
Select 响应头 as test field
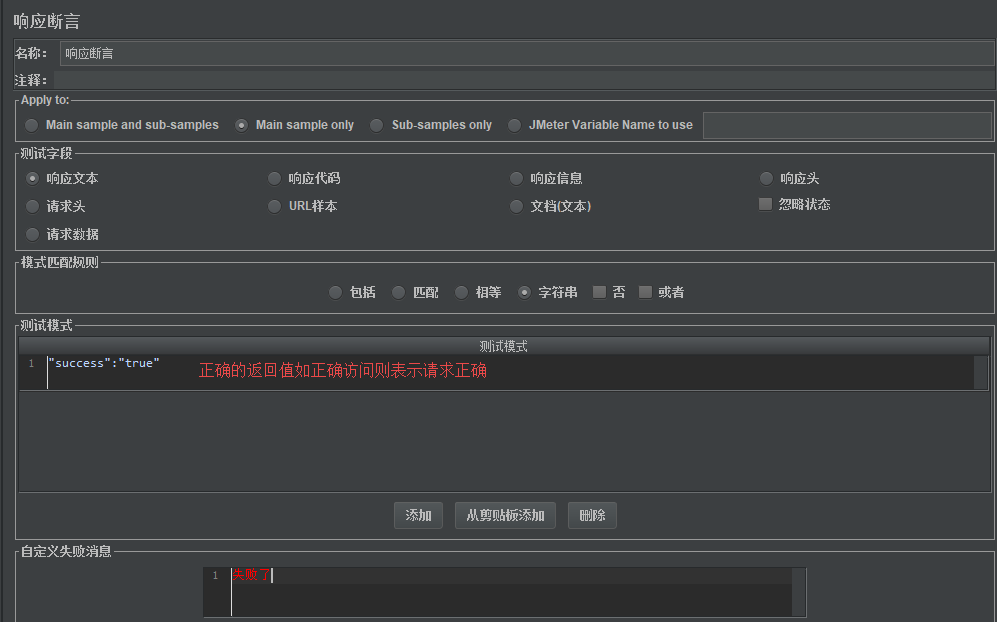[766, 179]
